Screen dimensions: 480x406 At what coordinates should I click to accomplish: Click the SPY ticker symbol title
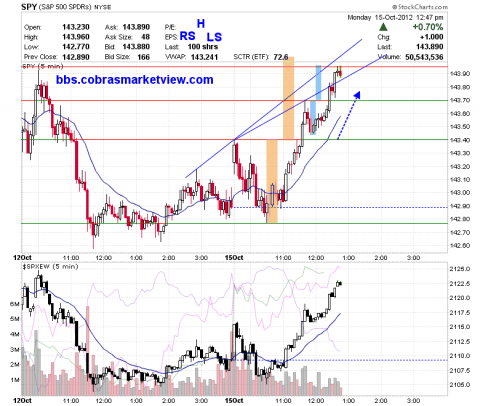tap(29, 7)
